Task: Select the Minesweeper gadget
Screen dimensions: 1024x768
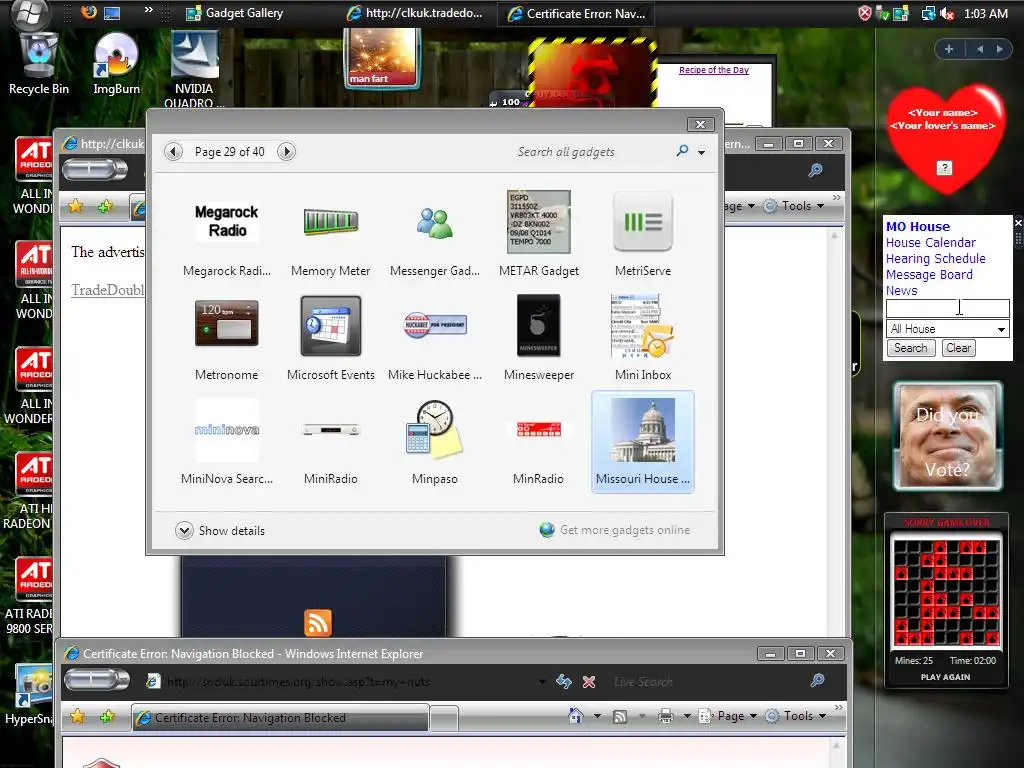Action: [x=539, y=338]
